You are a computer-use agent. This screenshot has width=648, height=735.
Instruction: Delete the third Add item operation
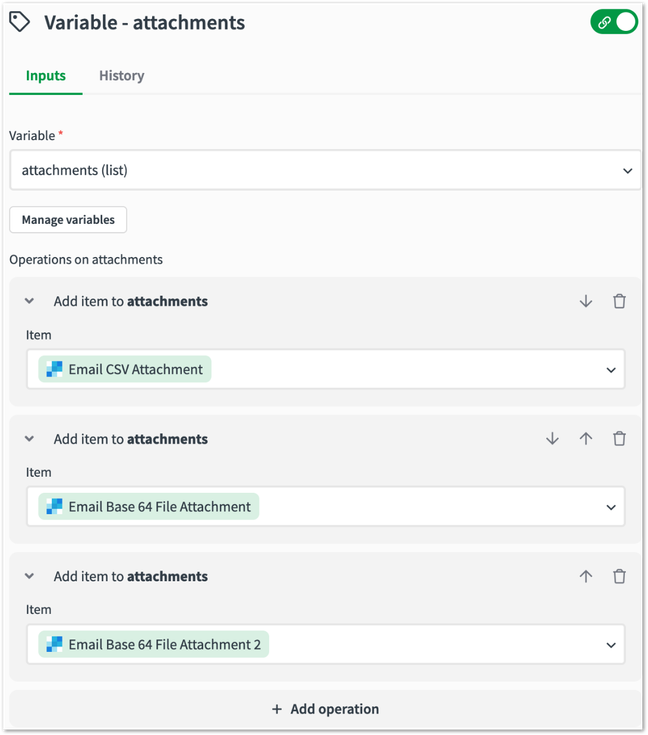point(619,577)
